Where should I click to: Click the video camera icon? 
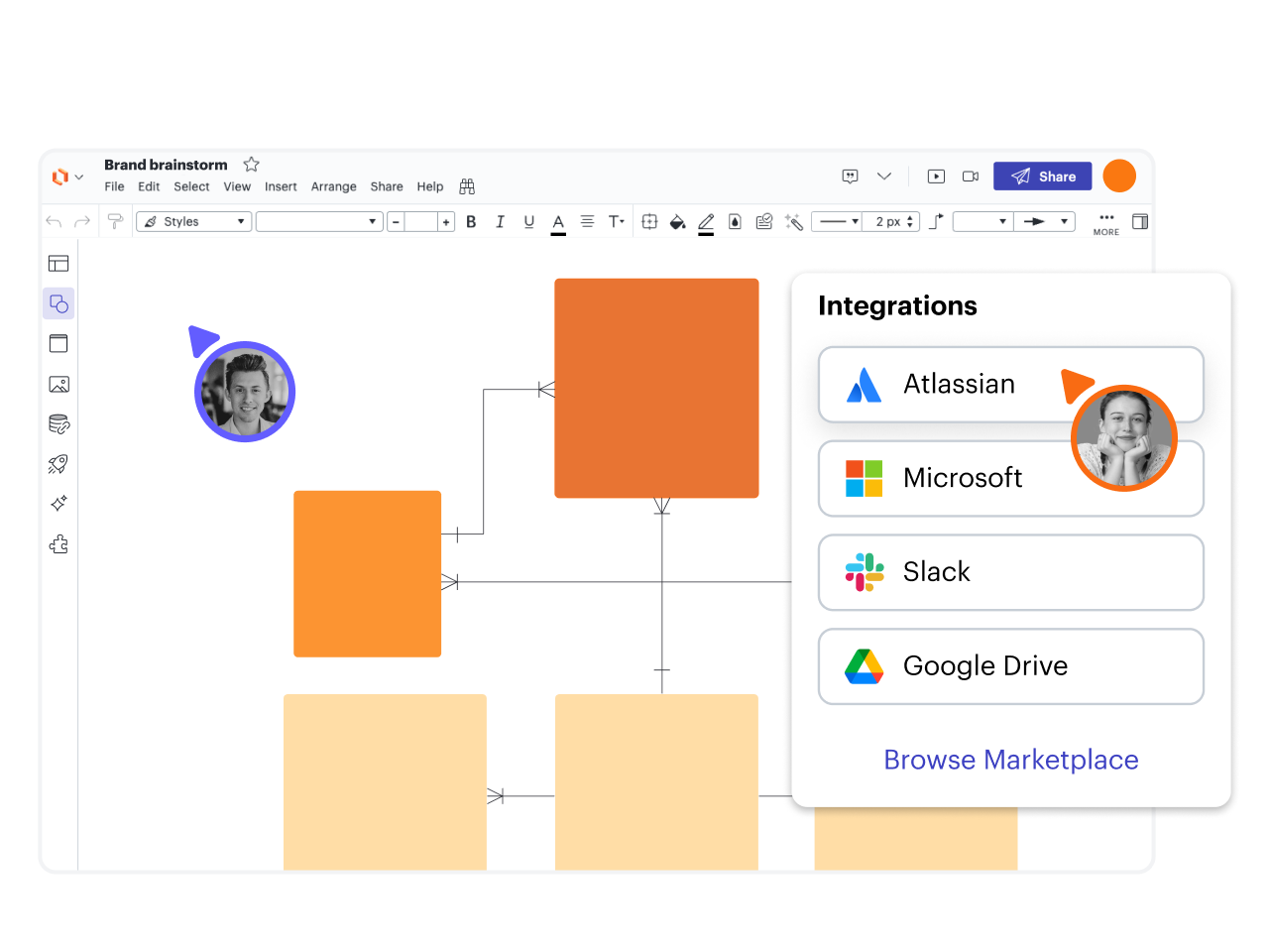click(x=971, y=177)
